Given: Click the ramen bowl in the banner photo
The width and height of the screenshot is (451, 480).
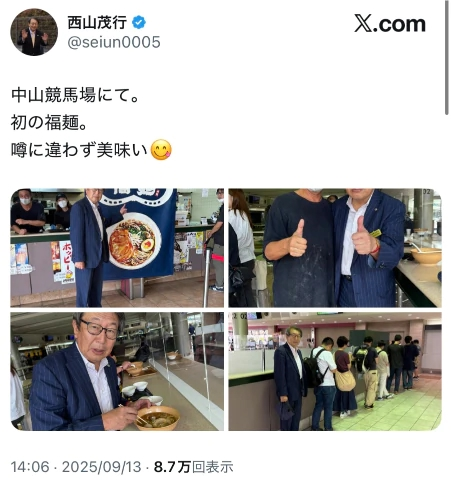Looking at the screenshot, I should [x=134, y=241].
